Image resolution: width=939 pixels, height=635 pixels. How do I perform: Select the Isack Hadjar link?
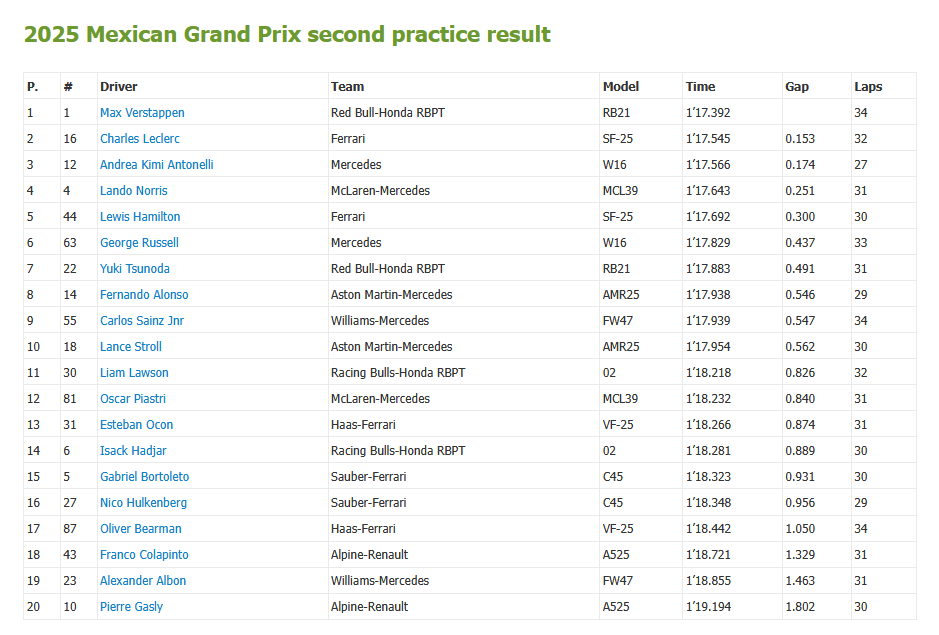tap(133, 451)
